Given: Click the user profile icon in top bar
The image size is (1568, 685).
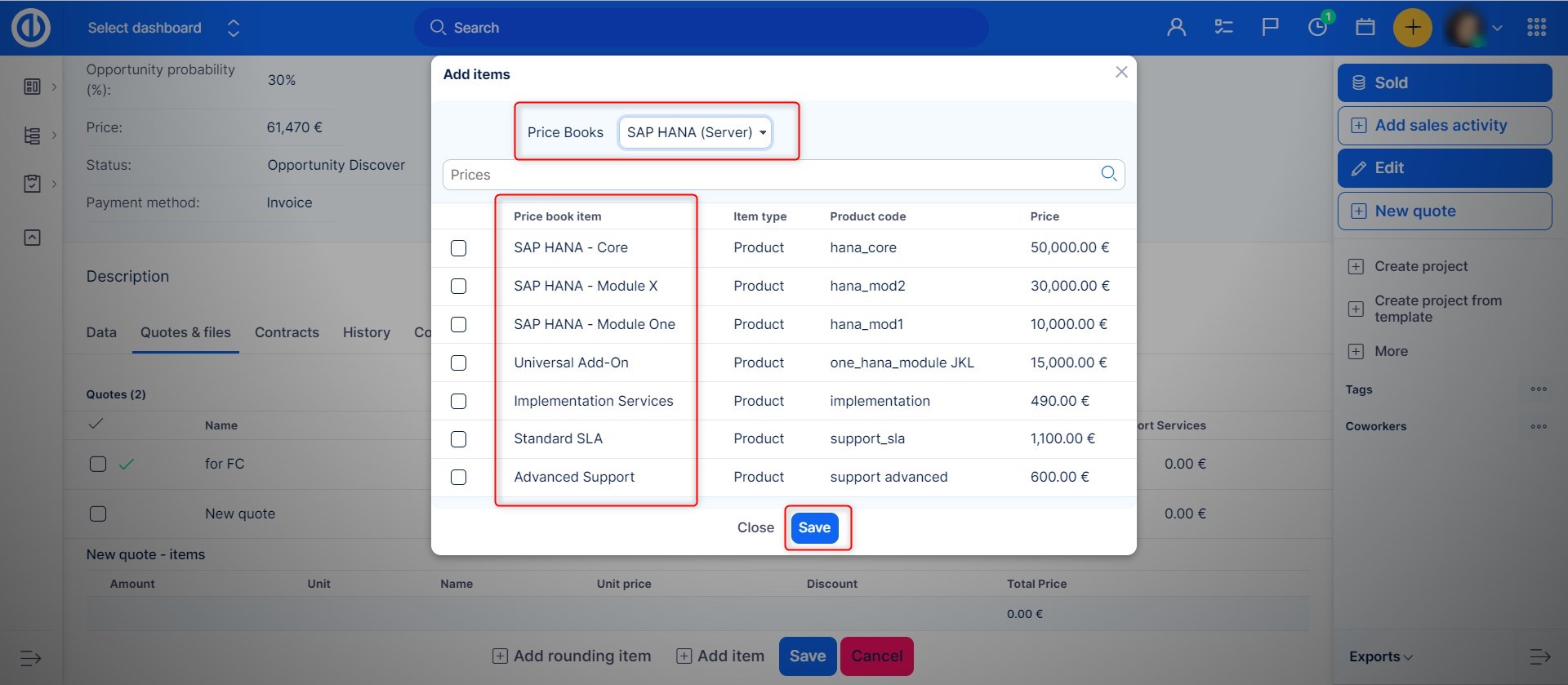Looking at the screenshot, I should (x=1176, y=28).
